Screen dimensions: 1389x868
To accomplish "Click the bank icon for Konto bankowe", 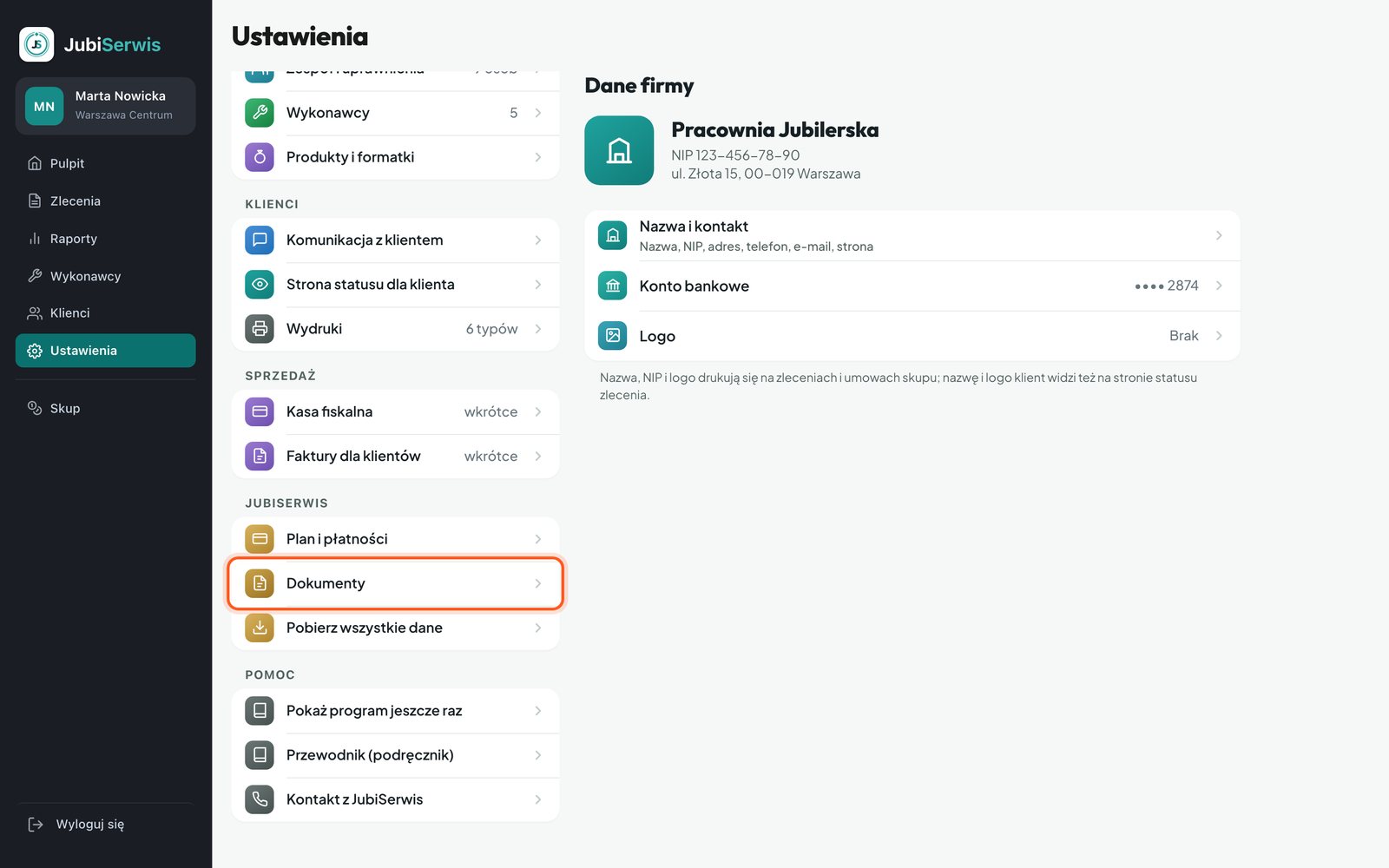I will [x=613, y=286].
